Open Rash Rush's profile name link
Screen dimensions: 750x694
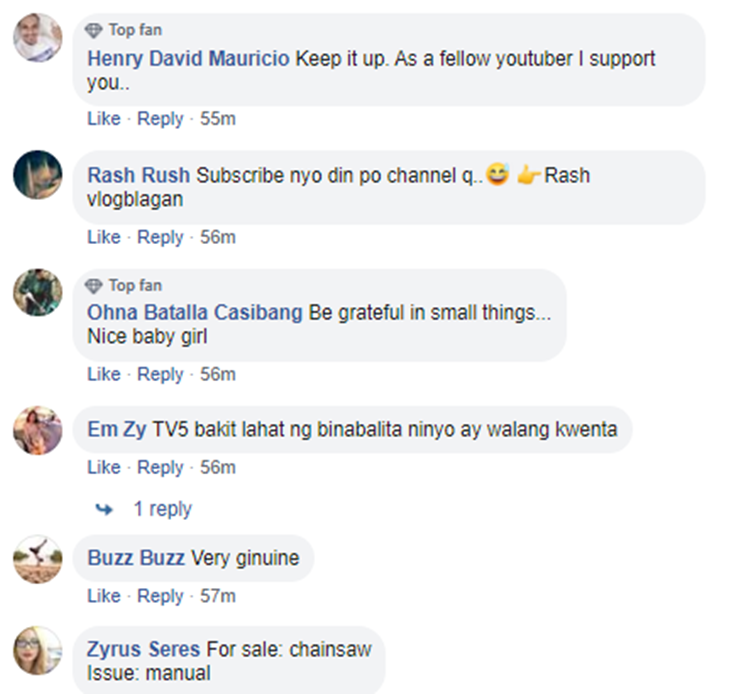pos(139,176)
